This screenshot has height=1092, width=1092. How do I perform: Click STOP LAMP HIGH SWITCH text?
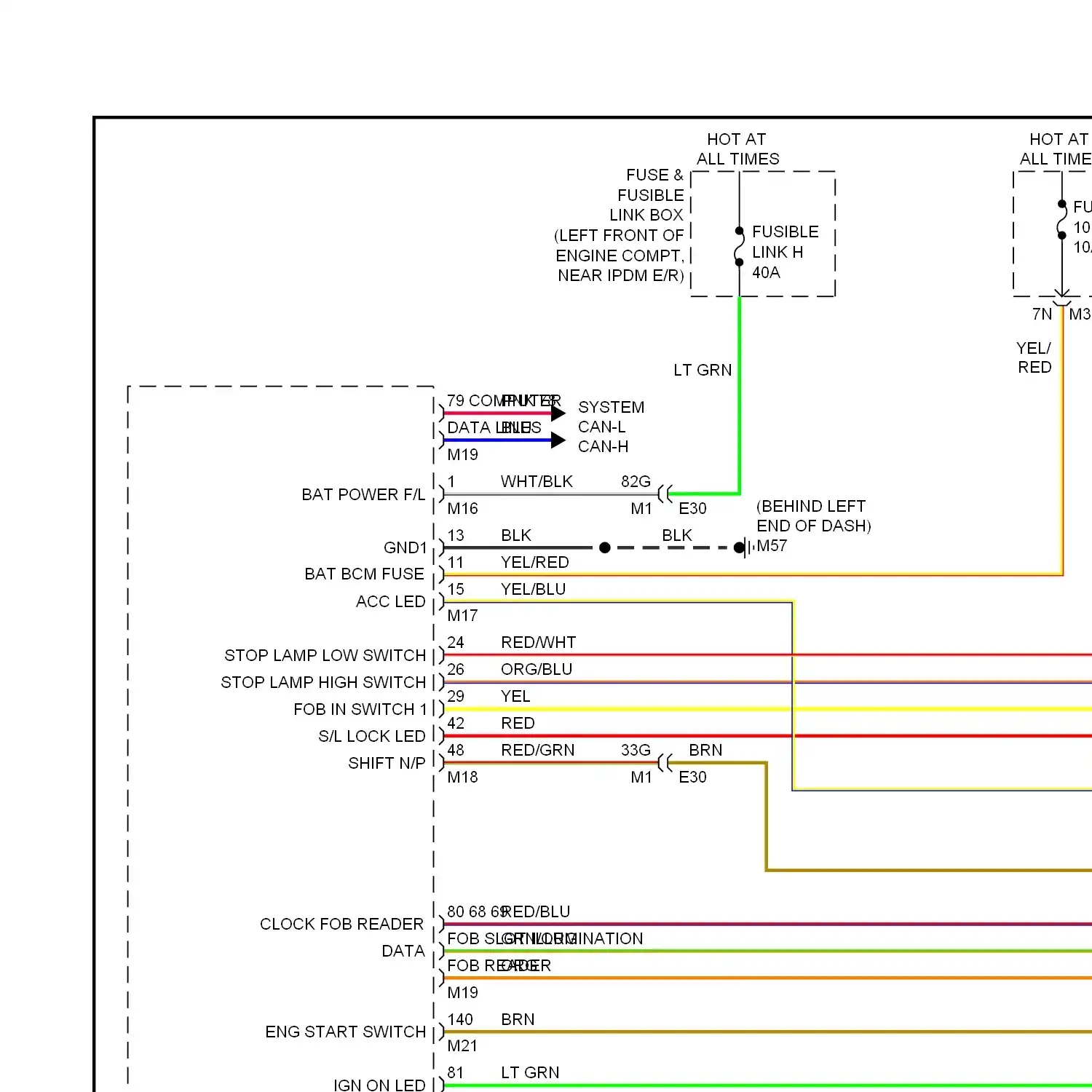point(324,682)
